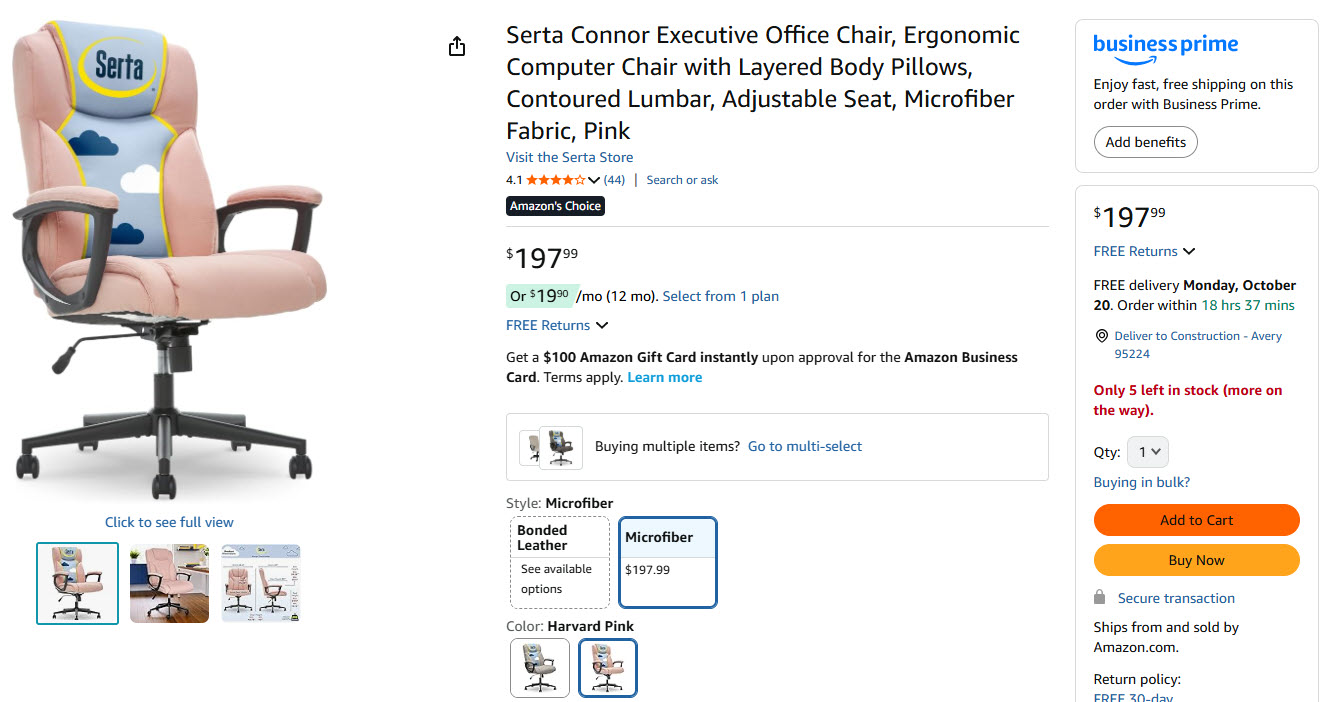
Task: Click the location pin delivery icon
Action: click(x=1101, y=336)
